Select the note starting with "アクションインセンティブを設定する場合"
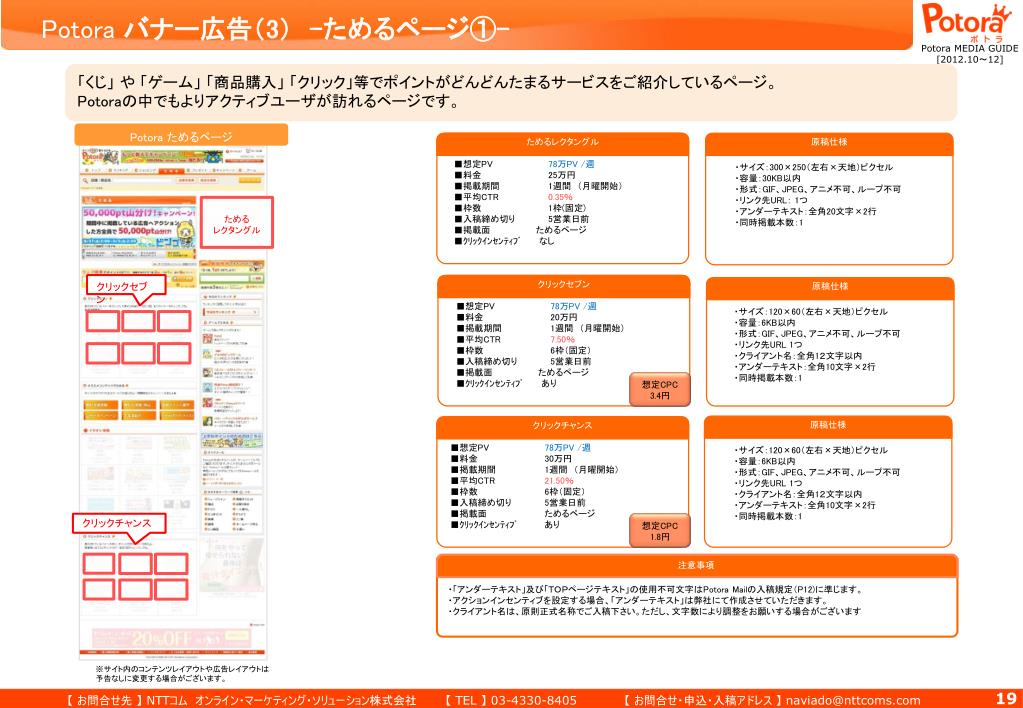This screenshot has height=708, width=1023. tap(637, 601)
